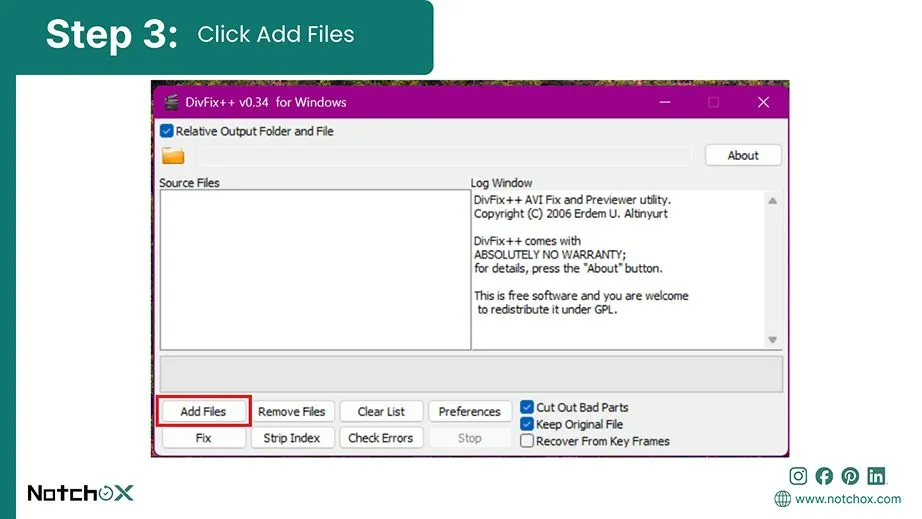Click the Remove Files button
The height and width of the screenshot is (519, 922).
[292, 411]
